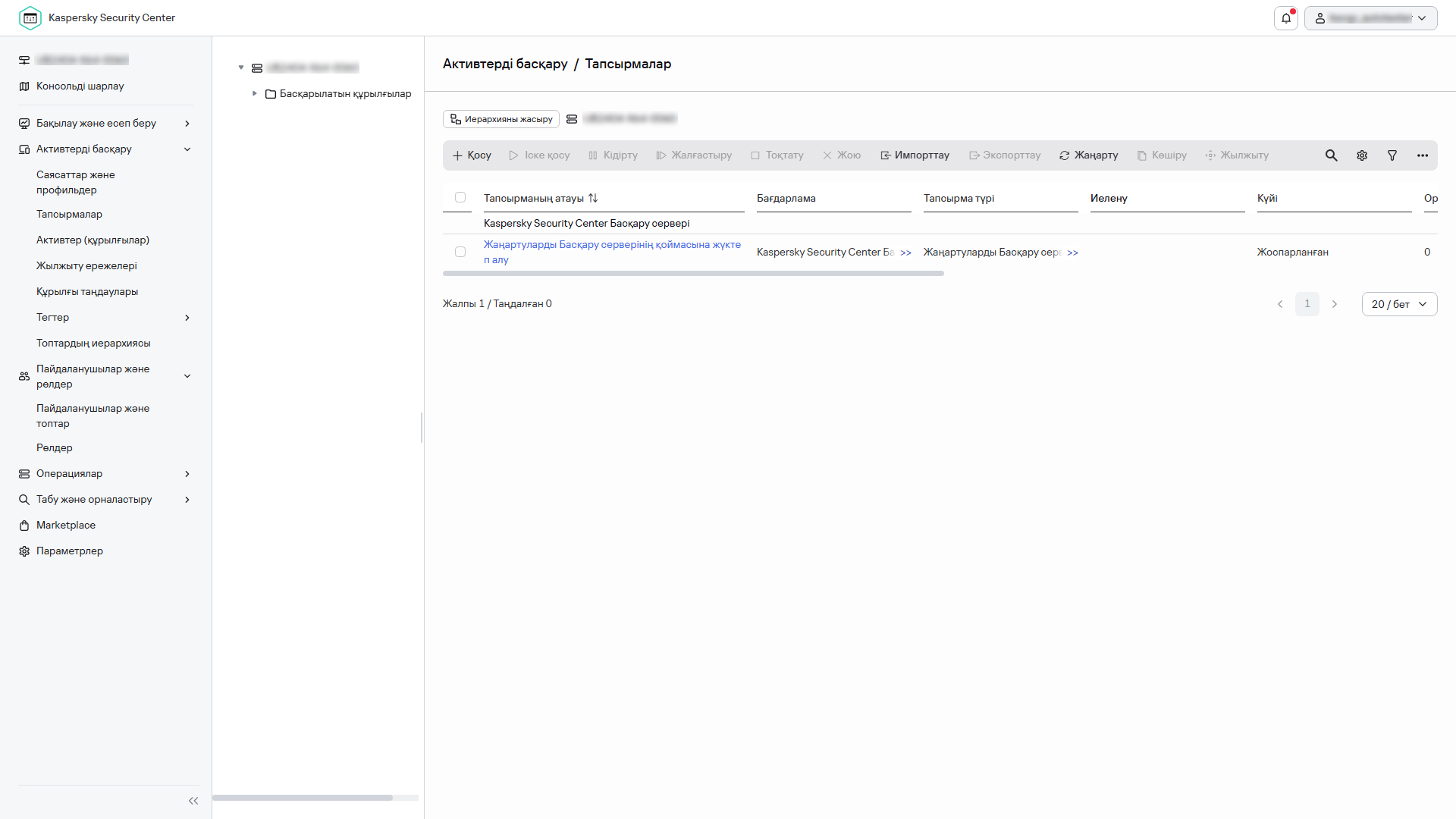Click the table horizontal scrollbar

[693, 274]
